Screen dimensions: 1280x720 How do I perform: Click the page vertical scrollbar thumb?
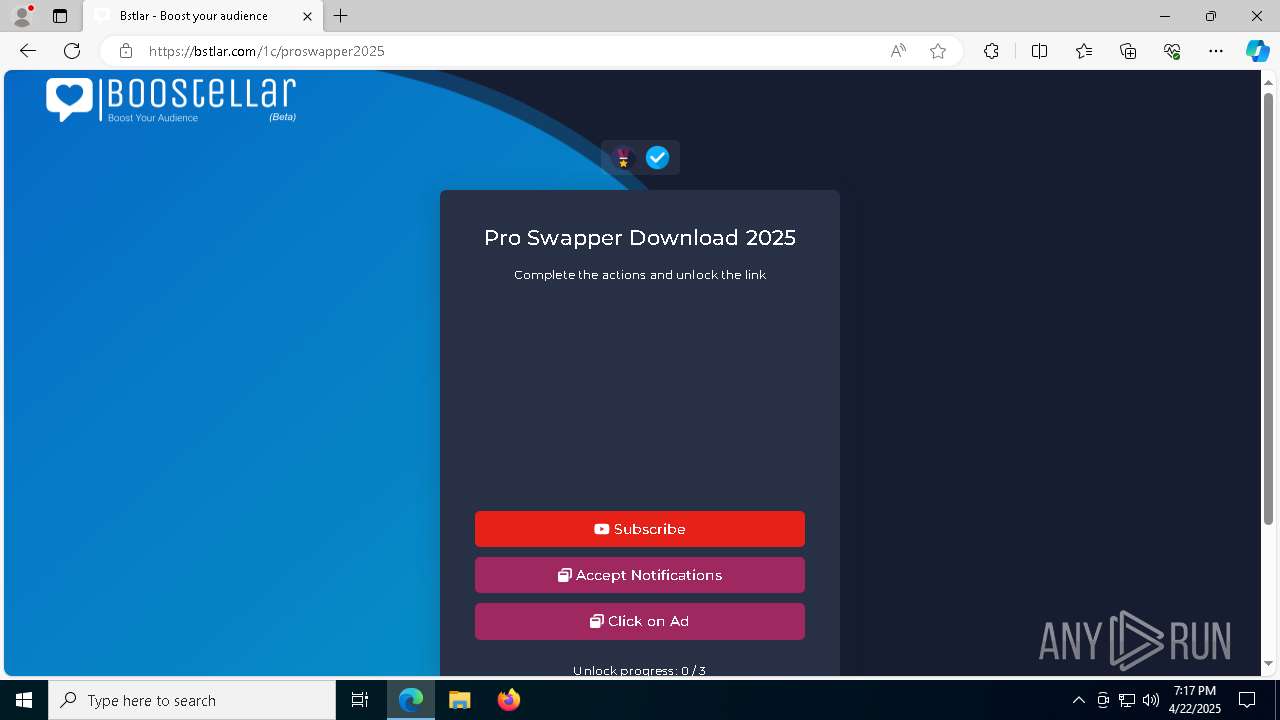pyautogui.click(x=1269, y=308)
